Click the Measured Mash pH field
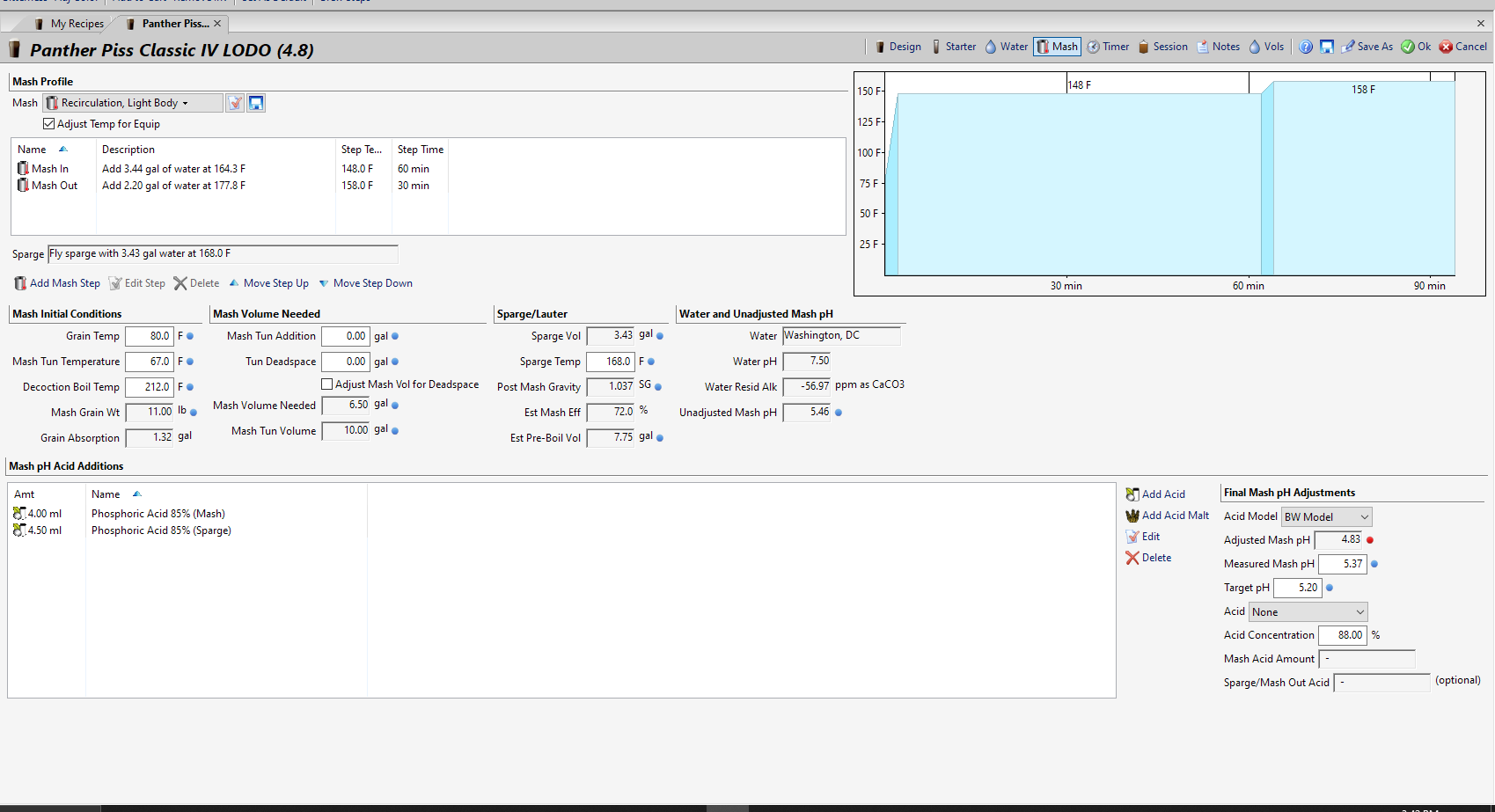Image resolution: width=1495 pixels, height=812 pixels. tap(1343, 564)
